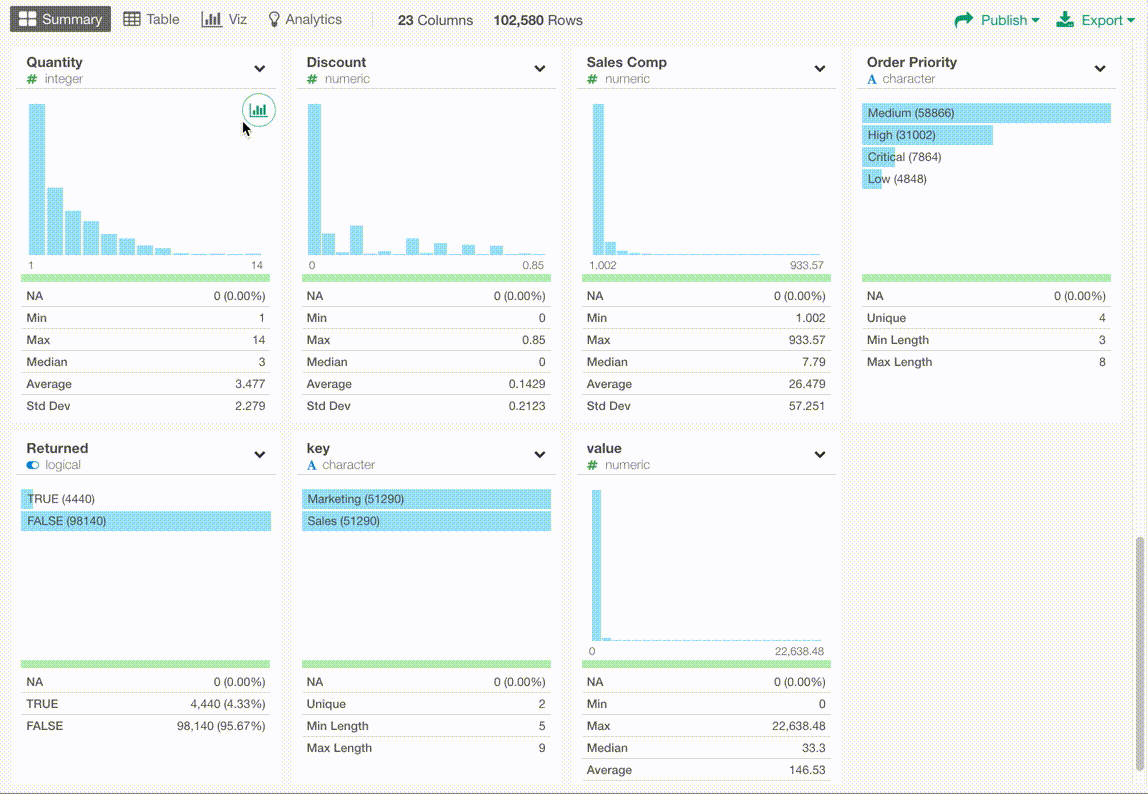Open the Discount column dropdown chevron
Image resolution: width=1148 pixels, height=794 pixels.
coord(540,69)
